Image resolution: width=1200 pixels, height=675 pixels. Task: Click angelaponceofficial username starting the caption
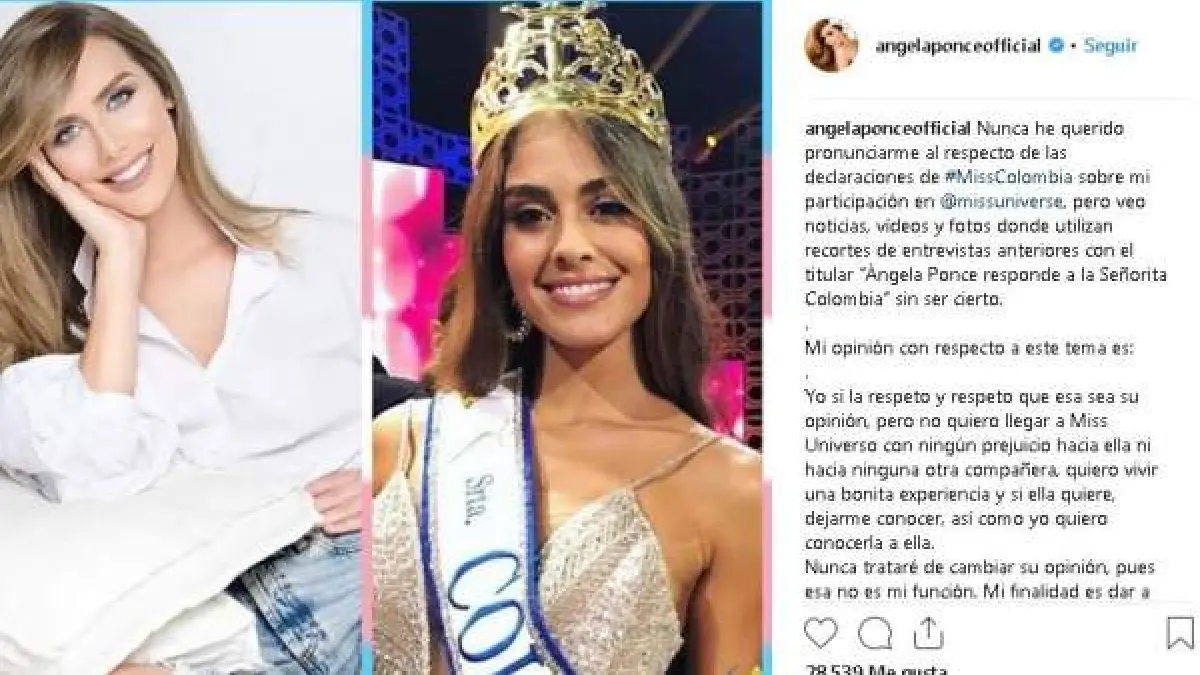click(888, 129)
